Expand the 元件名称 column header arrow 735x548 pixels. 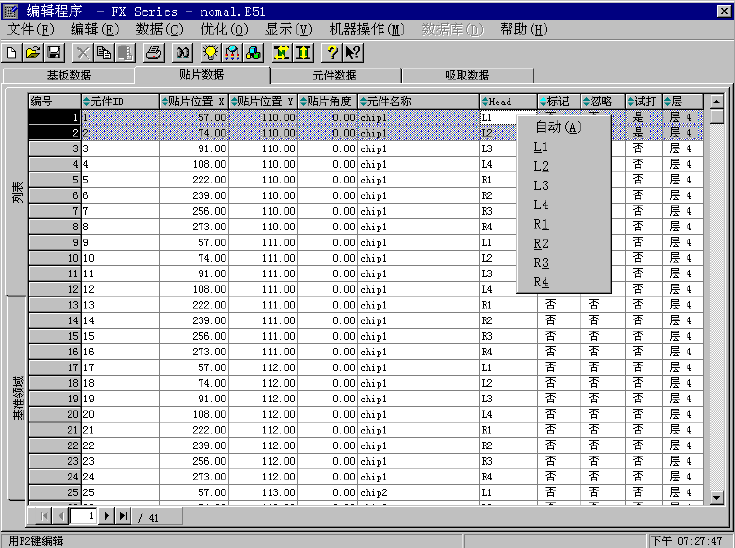(x=363, y=101)
